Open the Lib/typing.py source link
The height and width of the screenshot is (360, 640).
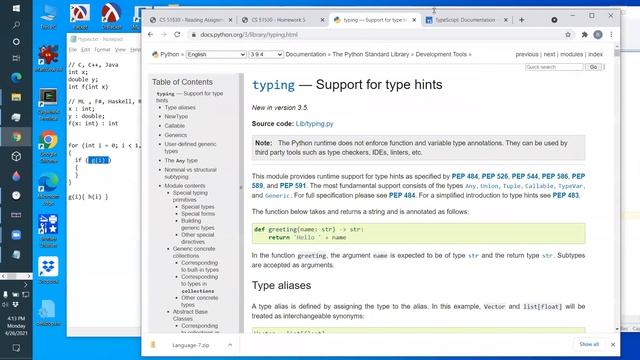point(314,124)
